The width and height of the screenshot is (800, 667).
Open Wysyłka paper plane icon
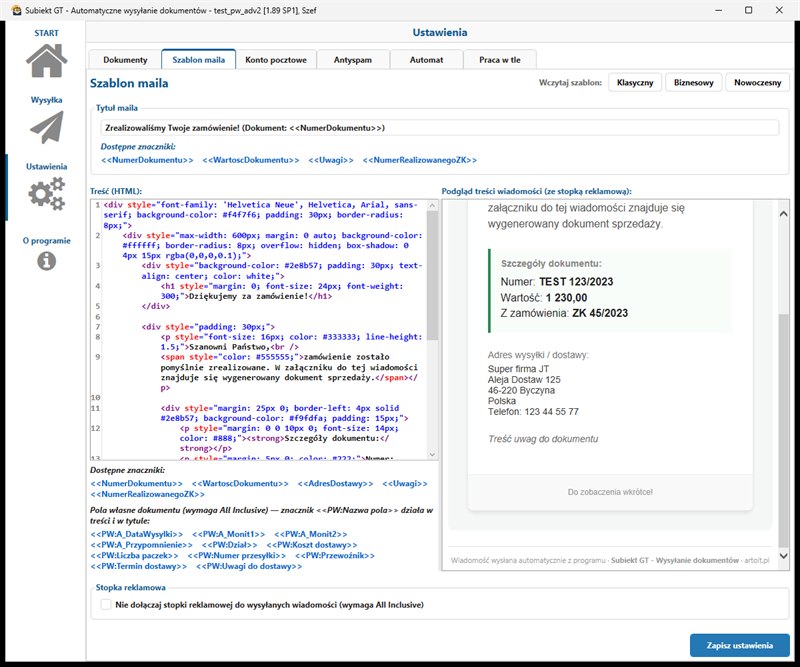pos(46,128)
